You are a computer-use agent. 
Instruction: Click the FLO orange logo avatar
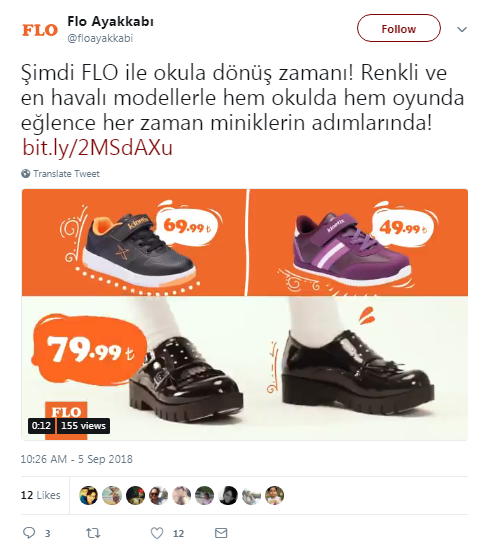click(40, 30)
